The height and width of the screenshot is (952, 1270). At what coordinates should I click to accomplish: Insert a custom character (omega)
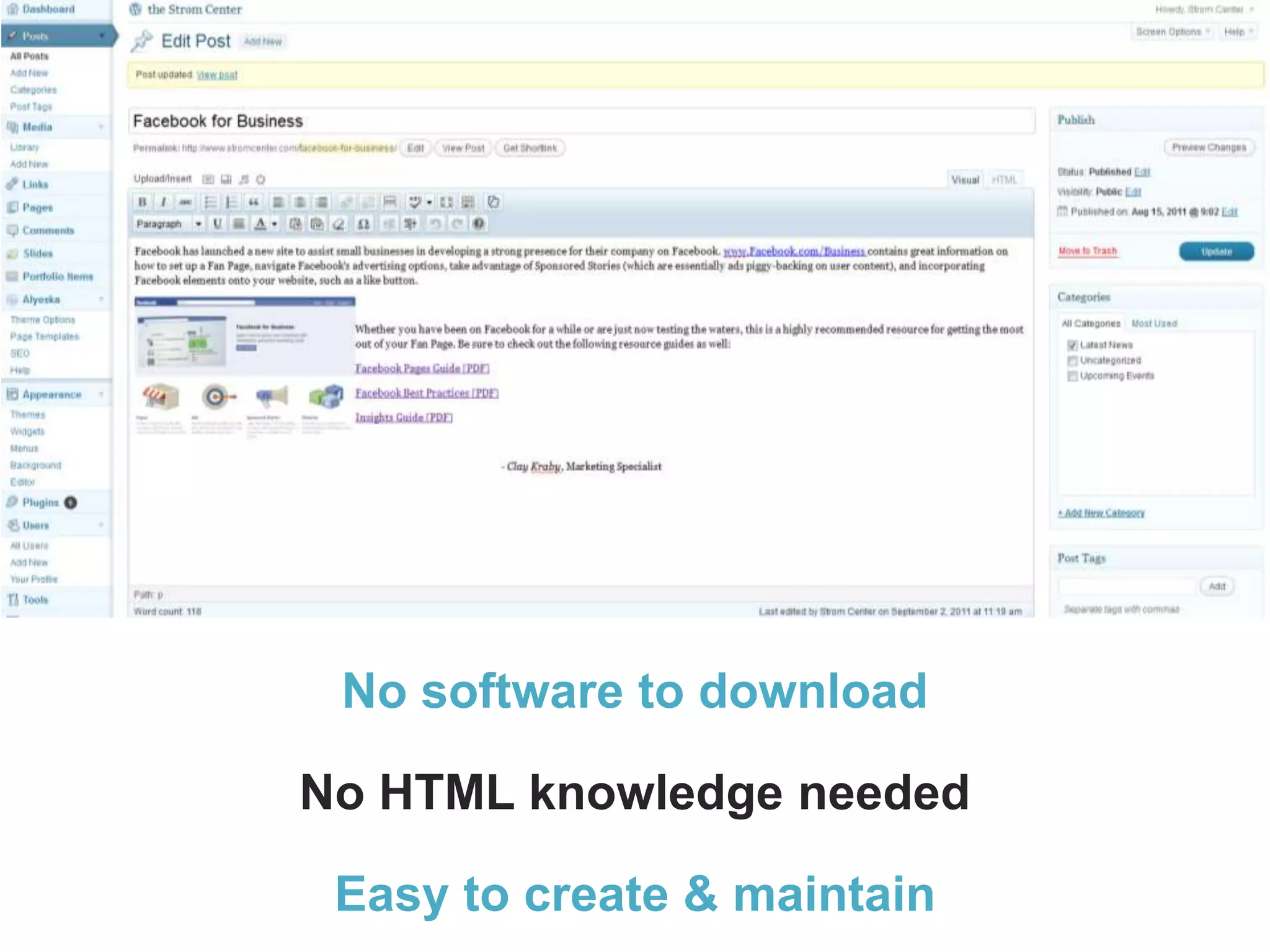pos(364,224)
